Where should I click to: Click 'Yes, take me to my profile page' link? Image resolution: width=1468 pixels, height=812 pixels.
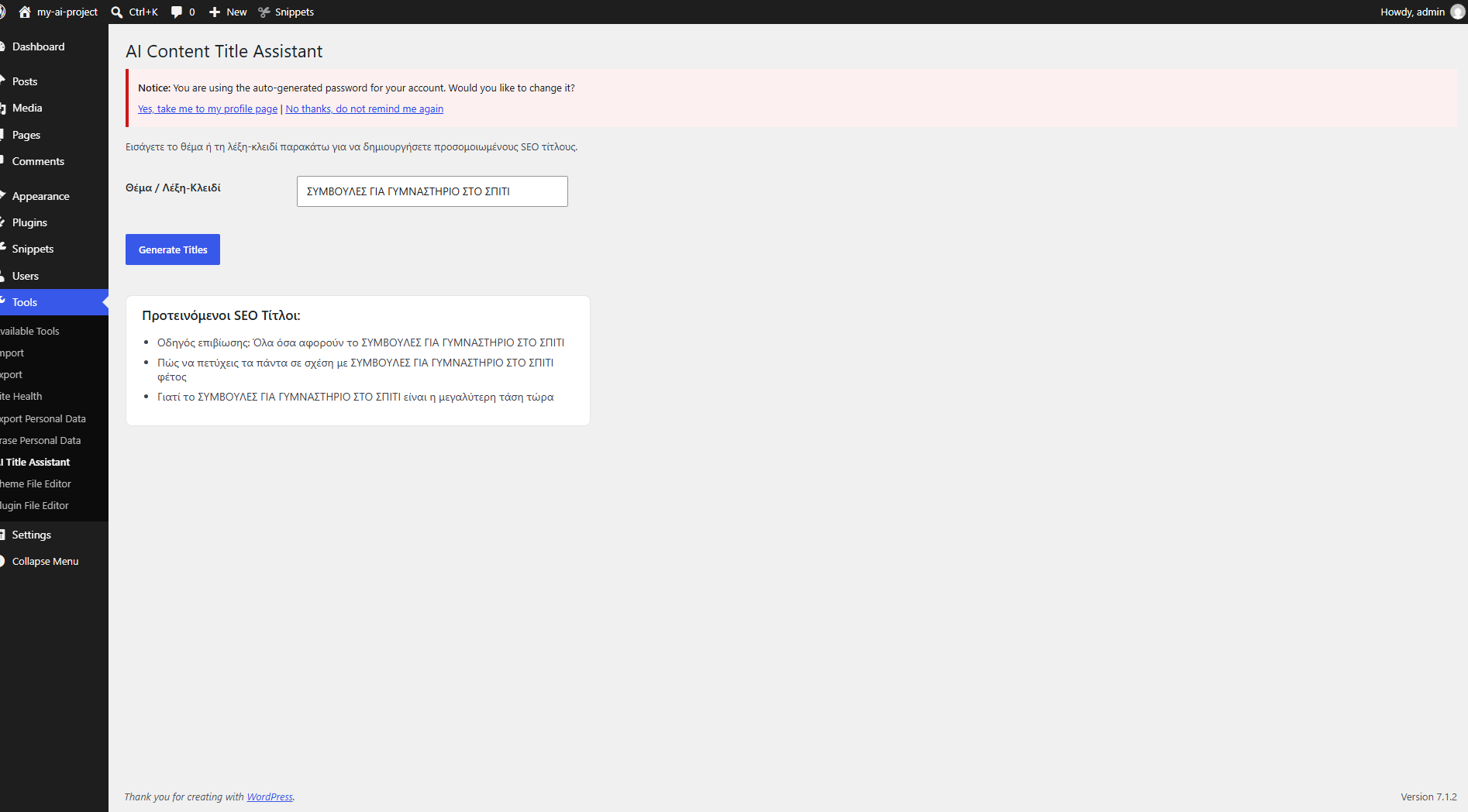coord(208,108)
